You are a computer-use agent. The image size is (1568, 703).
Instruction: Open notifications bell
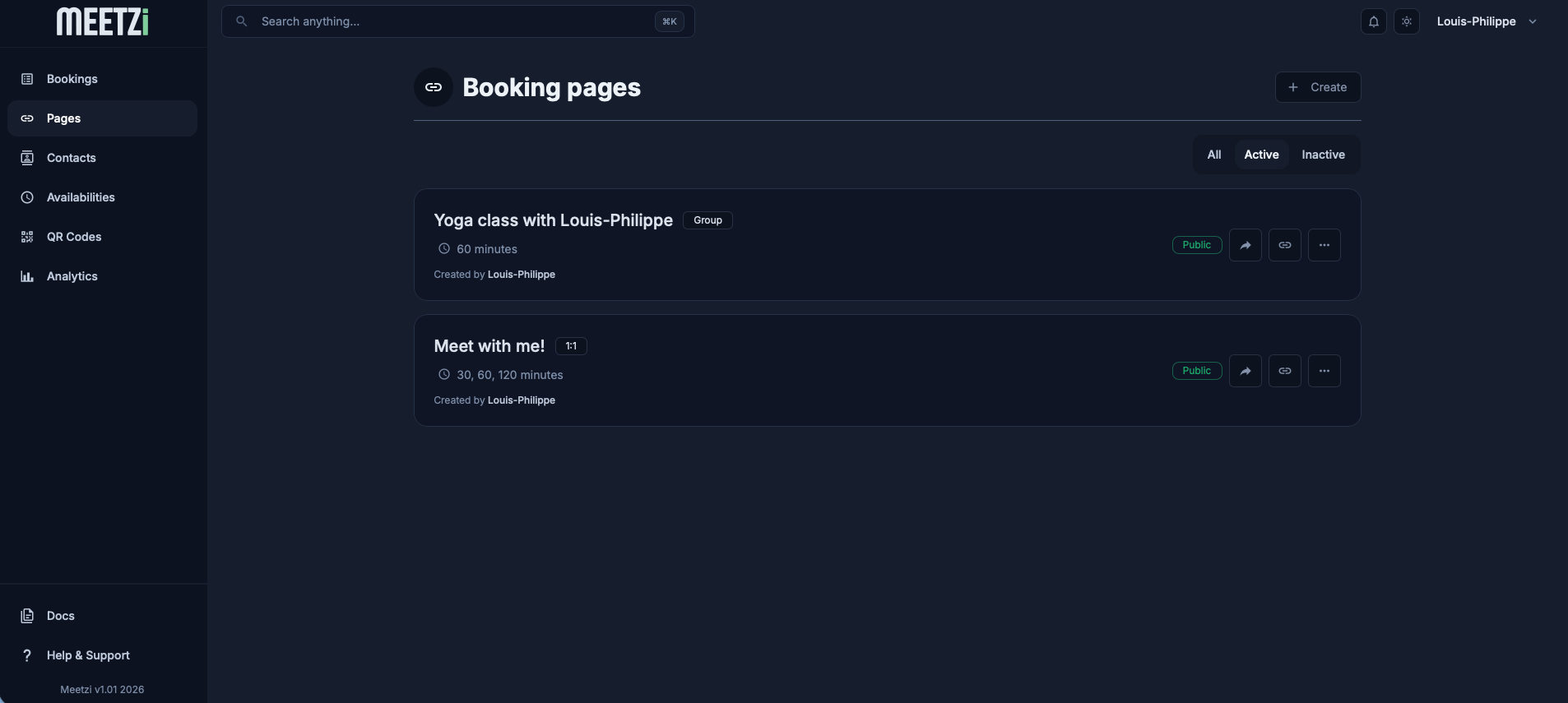[x=1374, y=21]
